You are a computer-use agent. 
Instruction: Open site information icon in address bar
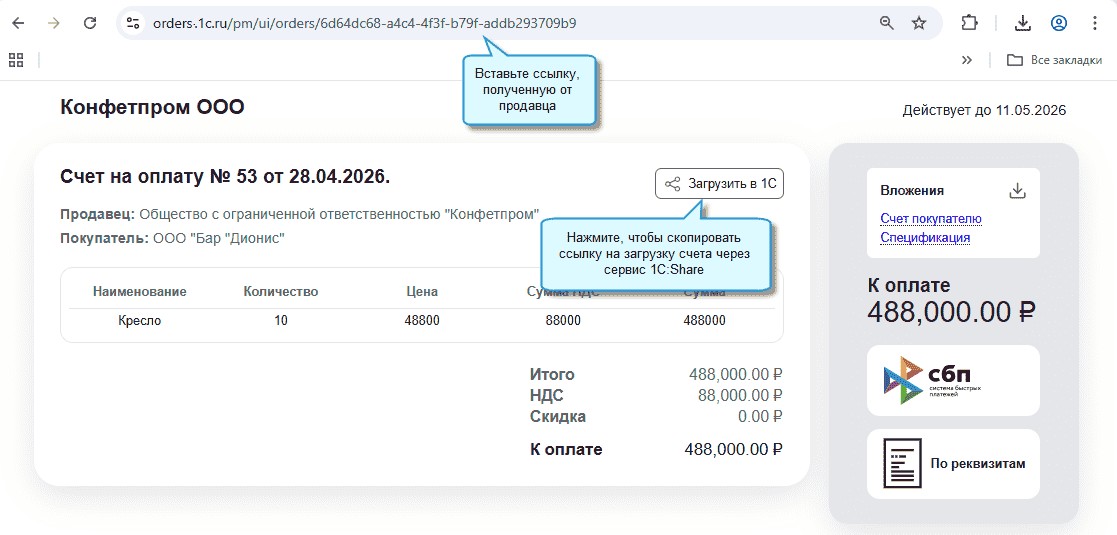coord(133,23)
